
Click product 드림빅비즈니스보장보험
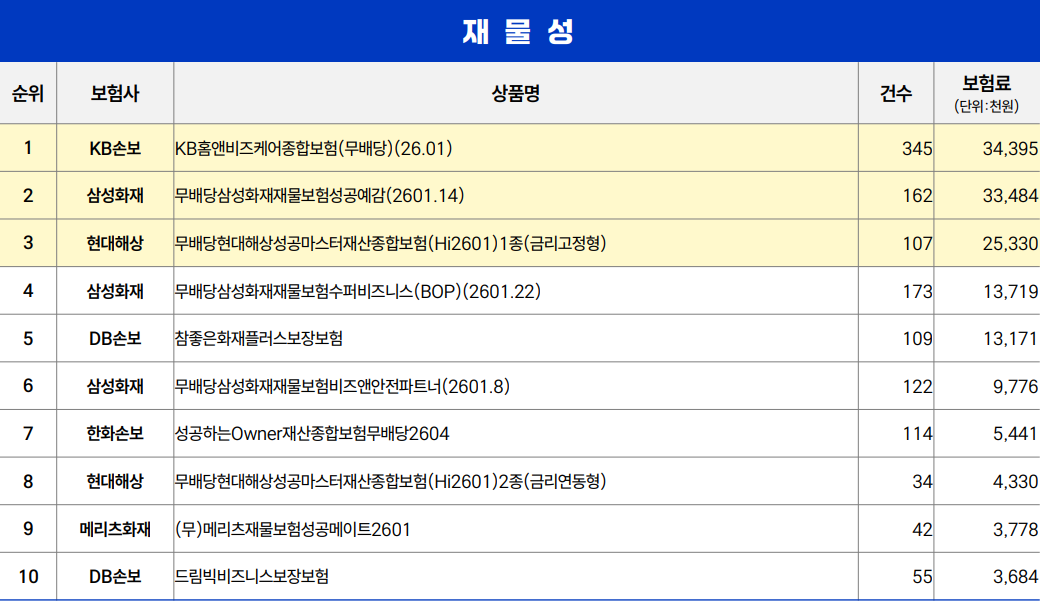[x=251, y=576]
